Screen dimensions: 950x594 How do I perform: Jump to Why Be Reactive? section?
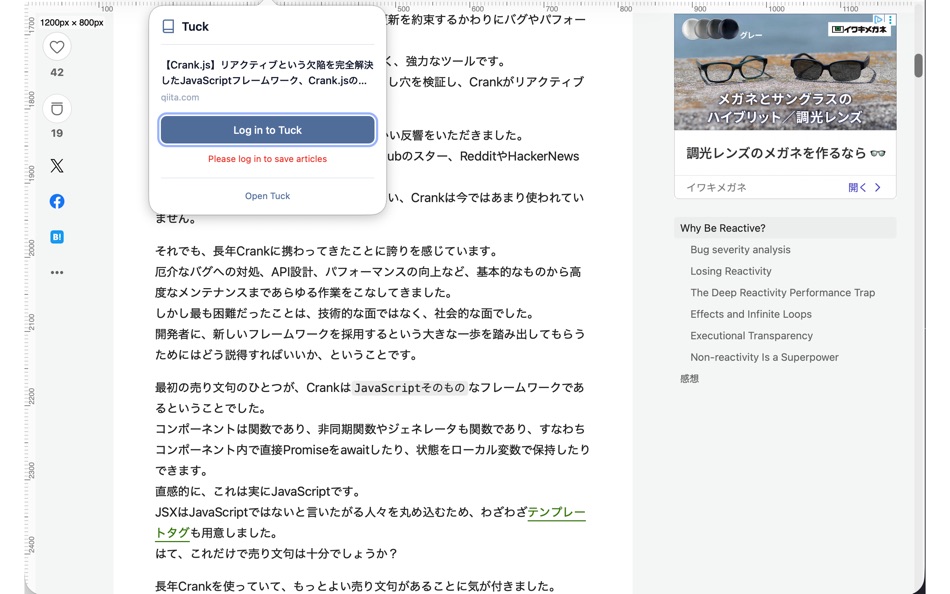[x=723, y=228]
